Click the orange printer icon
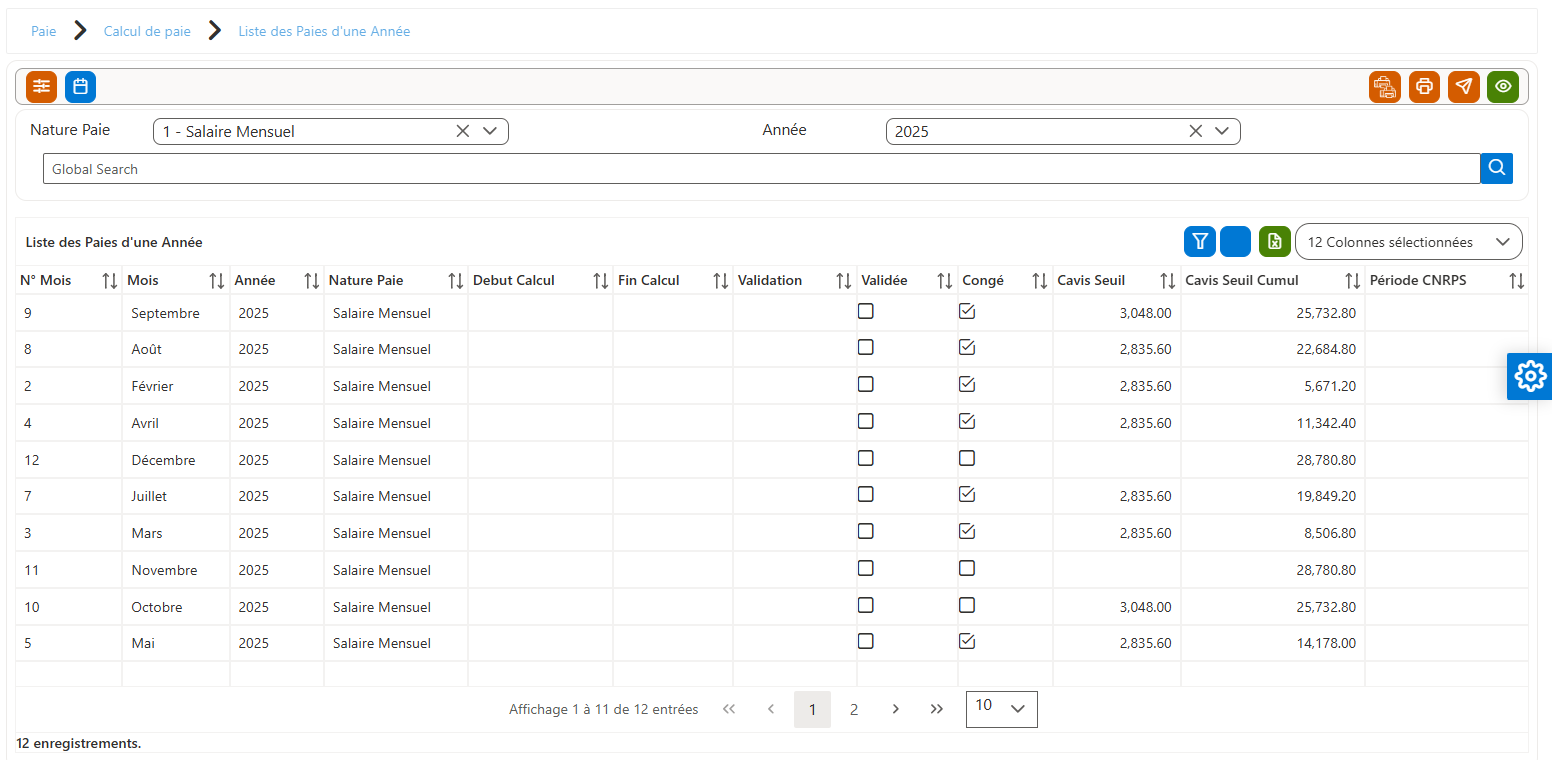 (1424, 87)
